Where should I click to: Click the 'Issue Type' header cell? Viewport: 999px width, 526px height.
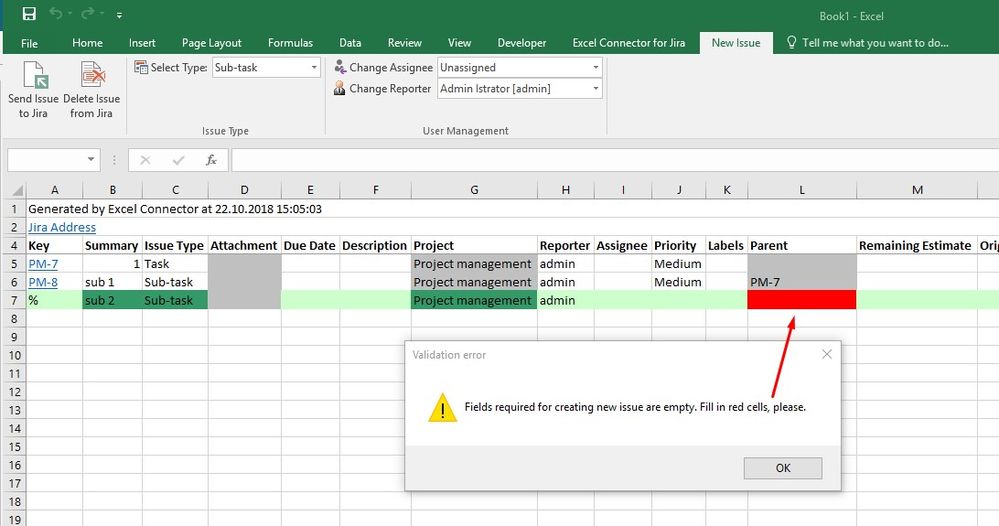(175, 245)
